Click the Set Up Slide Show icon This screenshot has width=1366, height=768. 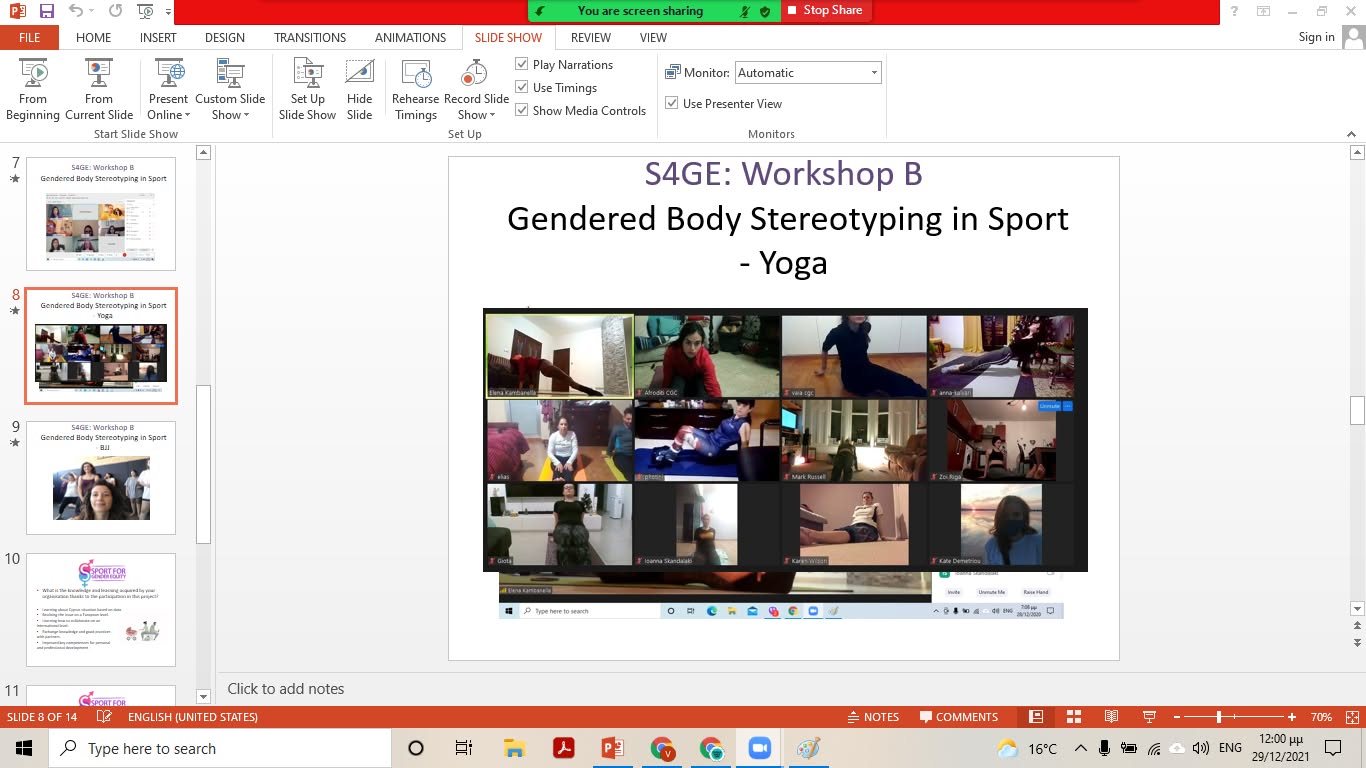click(307, 89)
